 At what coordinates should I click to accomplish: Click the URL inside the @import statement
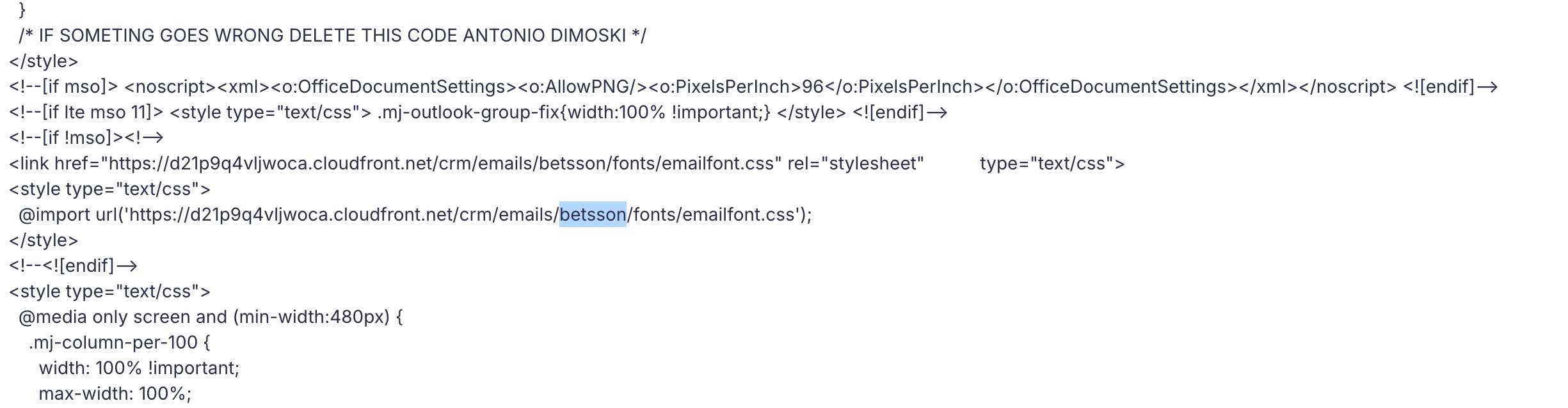pyautogui.click(x=461, y=215)
